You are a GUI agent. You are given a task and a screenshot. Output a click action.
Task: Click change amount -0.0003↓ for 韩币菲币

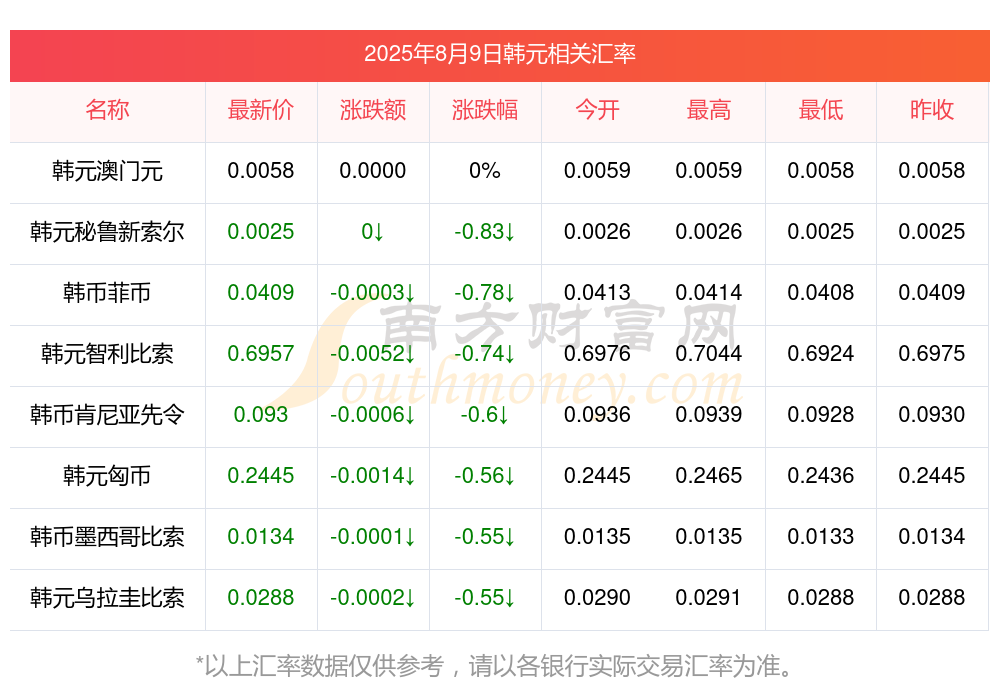click(373, 292)
